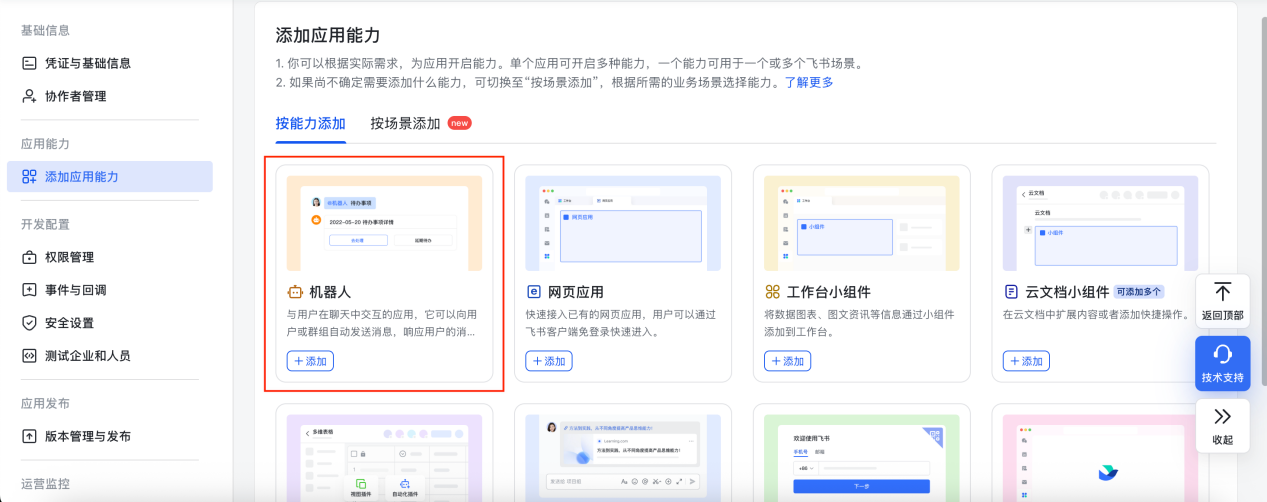This screenshot has width=1267, height=502.
Task: Click the 安全设置 shield icon
Action: click(x=29, y=323)
